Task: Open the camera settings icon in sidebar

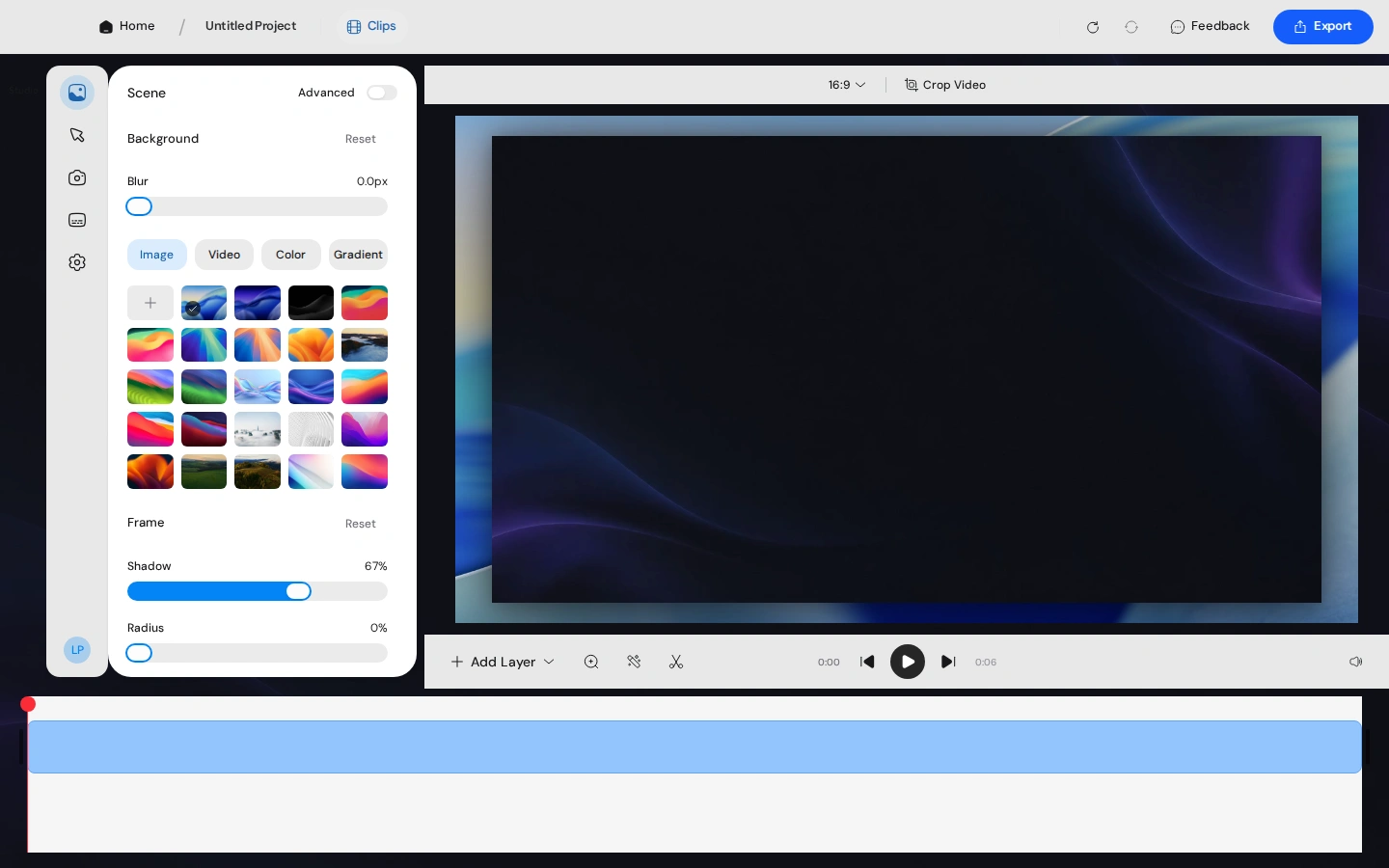Action: coord(77,177)
